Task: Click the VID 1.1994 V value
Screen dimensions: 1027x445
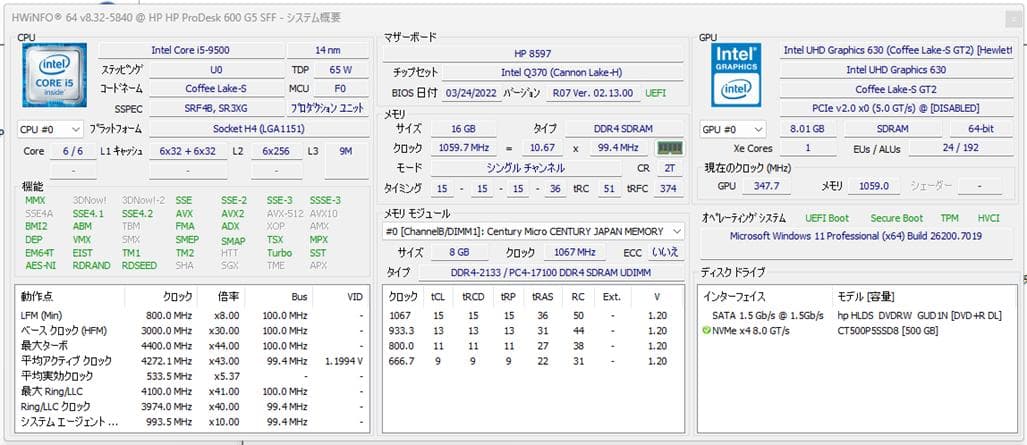Action: click(x=343, y=361)
